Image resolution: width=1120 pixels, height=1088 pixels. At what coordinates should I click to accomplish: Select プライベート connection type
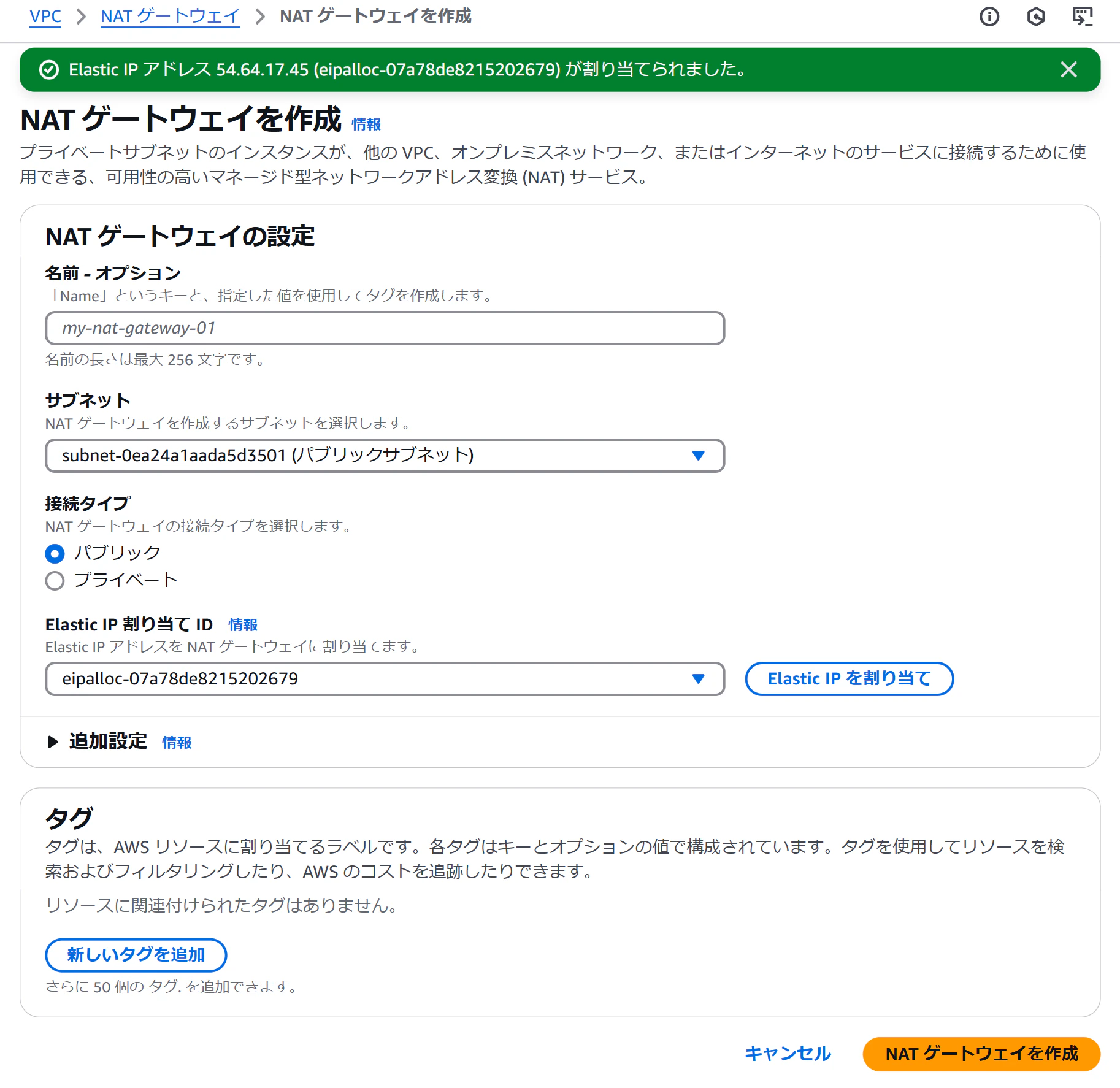(55, 581)
